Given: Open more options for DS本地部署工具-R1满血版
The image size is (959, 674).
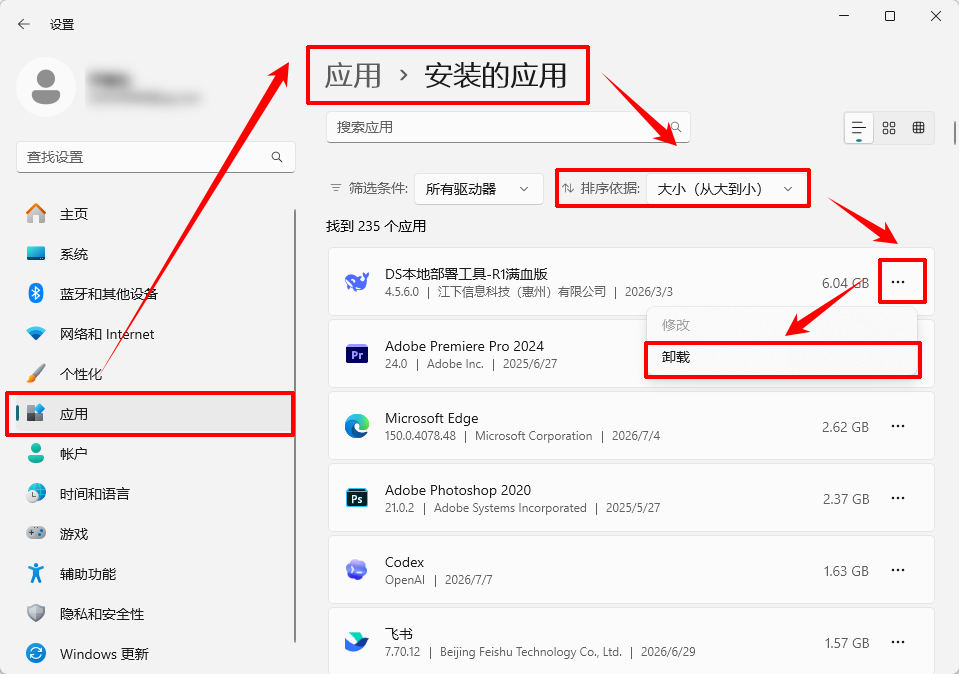Looking at the screenshot, I should click(x=898, y=282).
